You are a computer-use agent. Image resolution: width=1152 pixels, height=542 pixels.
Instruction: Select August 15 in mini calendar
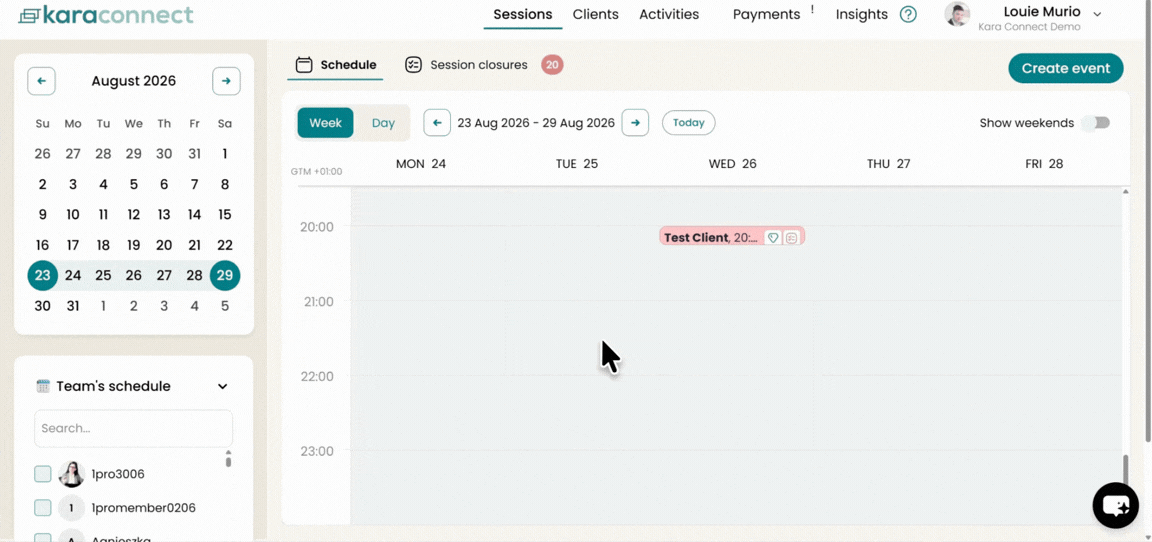point(225,214)
